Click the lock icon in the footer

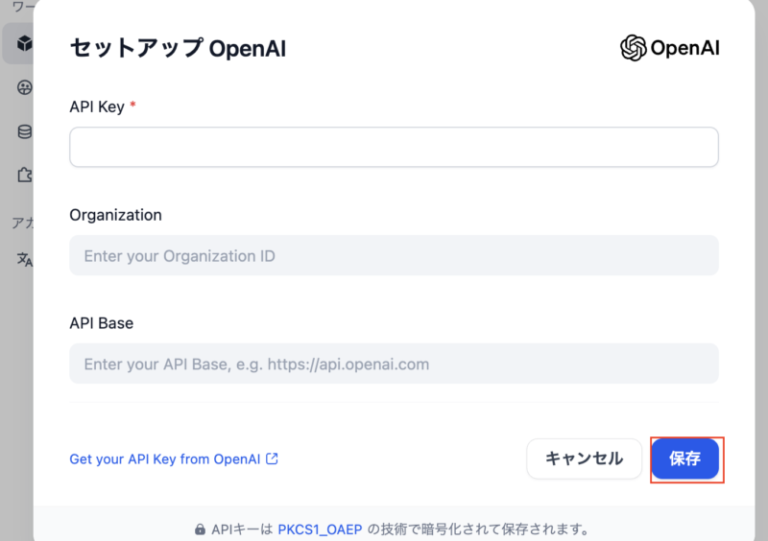click(x=200, y=528)
